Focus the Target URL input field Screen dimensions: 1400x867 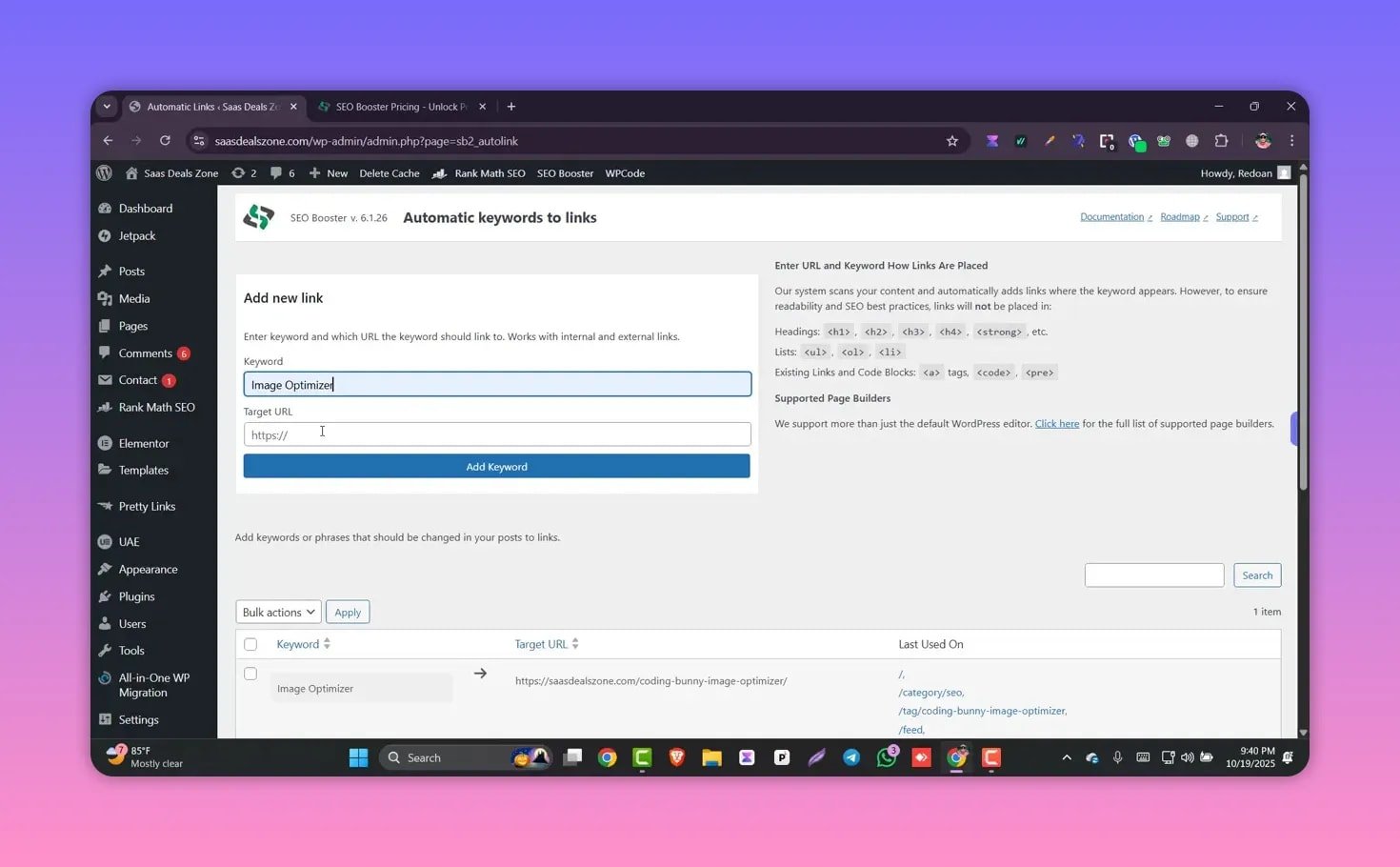(x=497, y=434)
